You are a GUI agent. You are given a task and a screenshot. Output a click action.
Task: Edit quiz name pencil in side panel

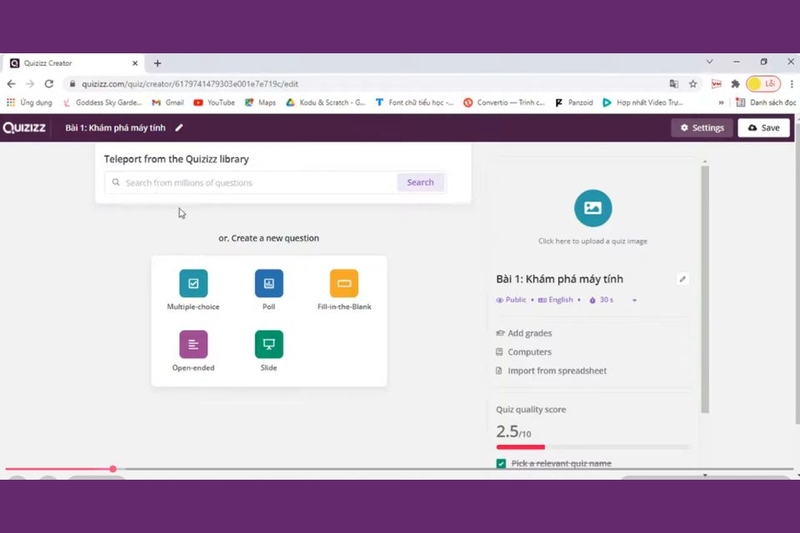[682, 279]
